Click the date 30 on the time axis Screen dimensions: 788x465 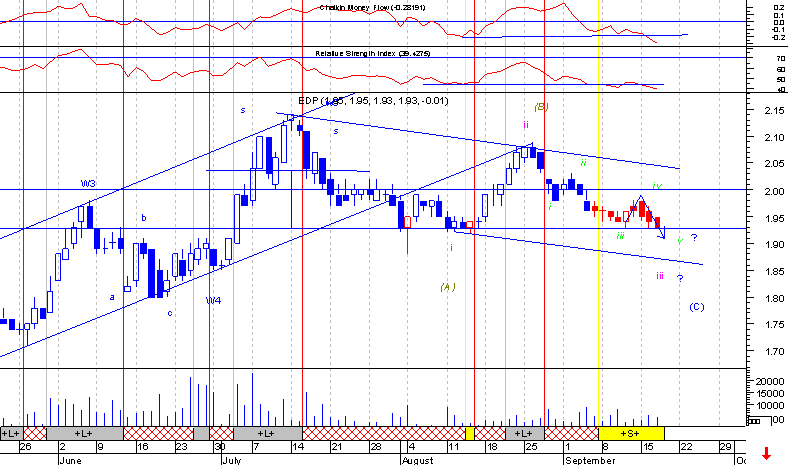click(x=220, y=447)
